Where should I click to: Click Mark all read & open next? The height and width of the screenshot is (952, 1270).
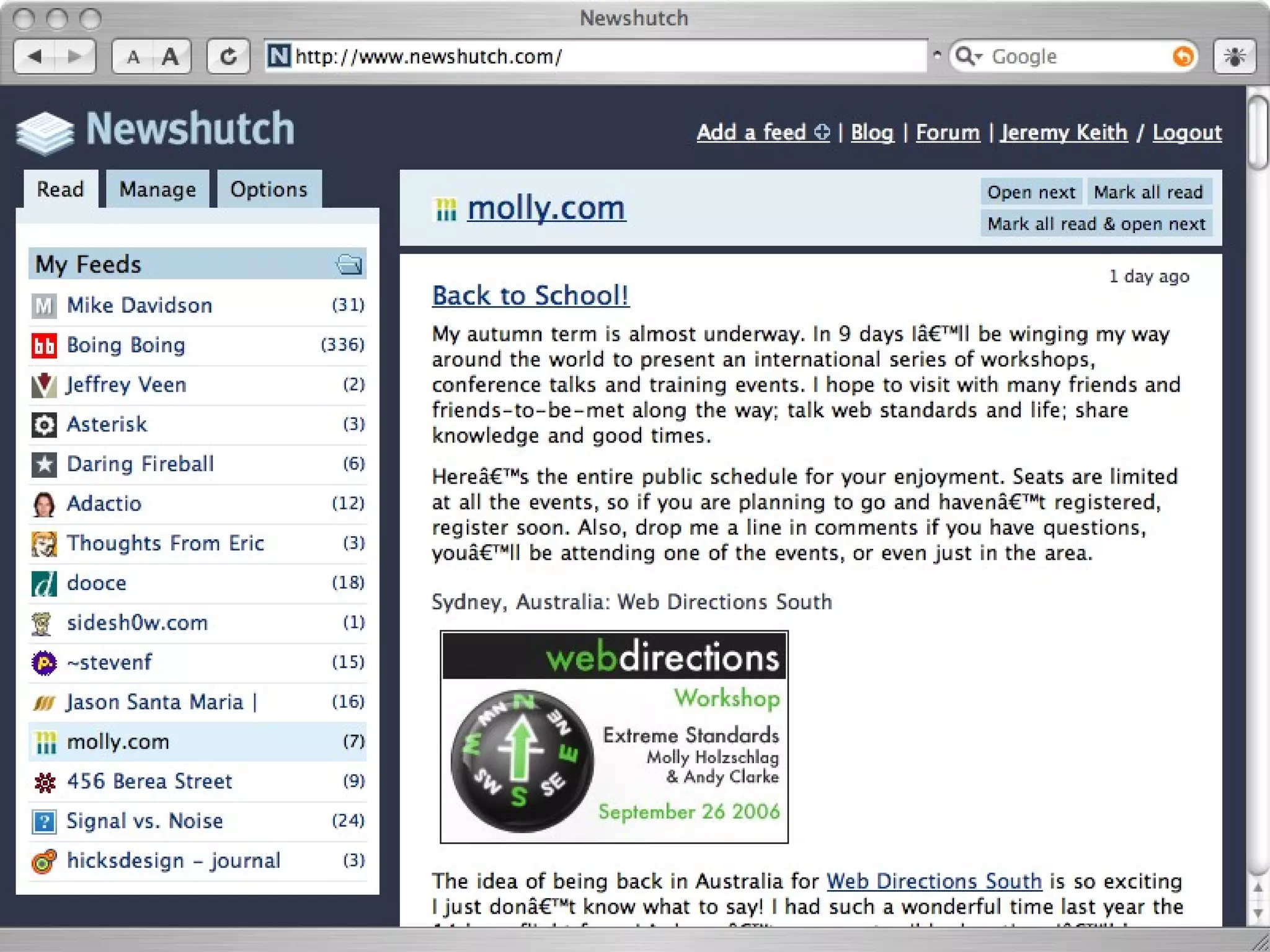[x=1096, y=224]
